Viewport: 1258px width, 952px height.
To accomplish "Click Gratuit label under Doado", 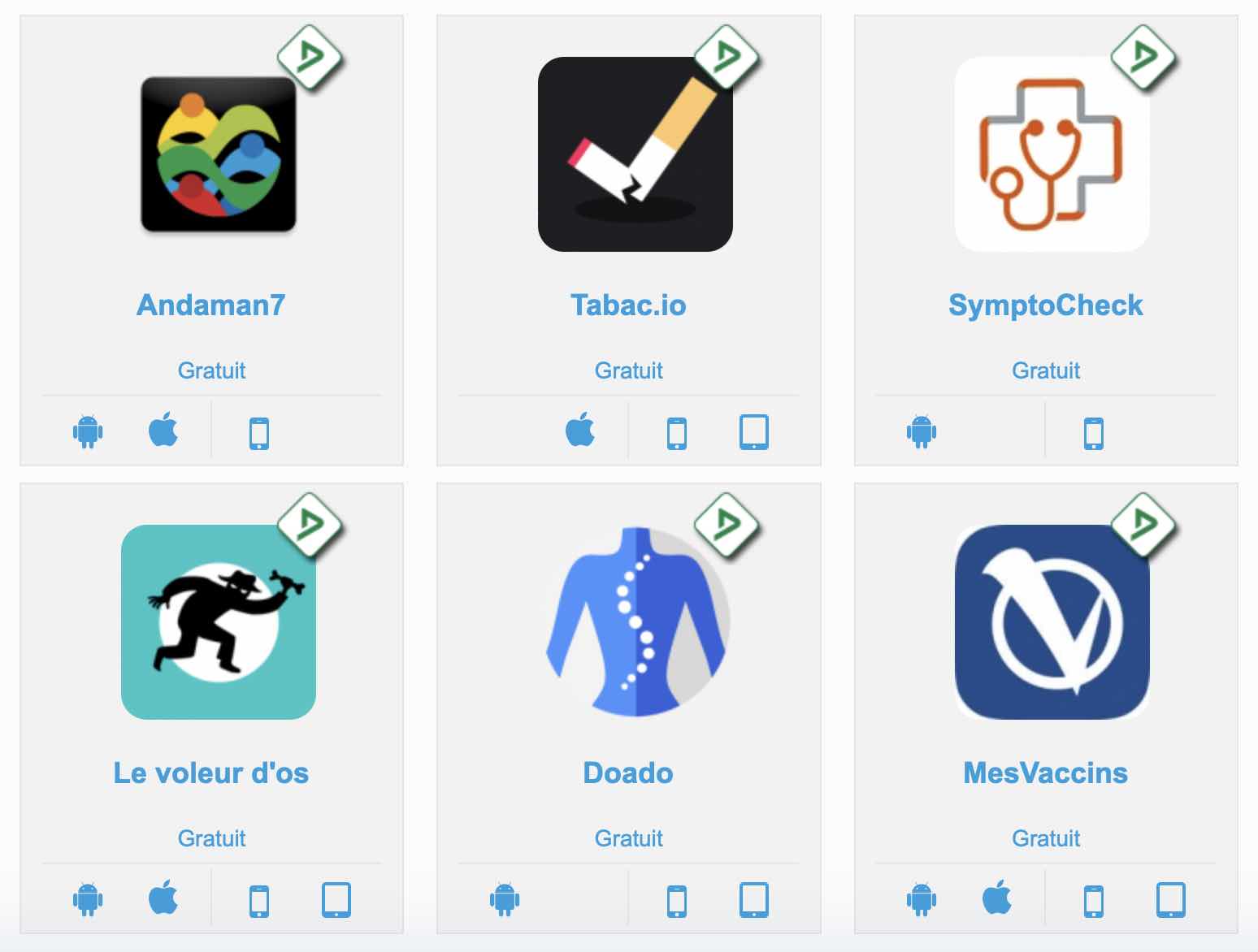I will (x=628, y=838).
